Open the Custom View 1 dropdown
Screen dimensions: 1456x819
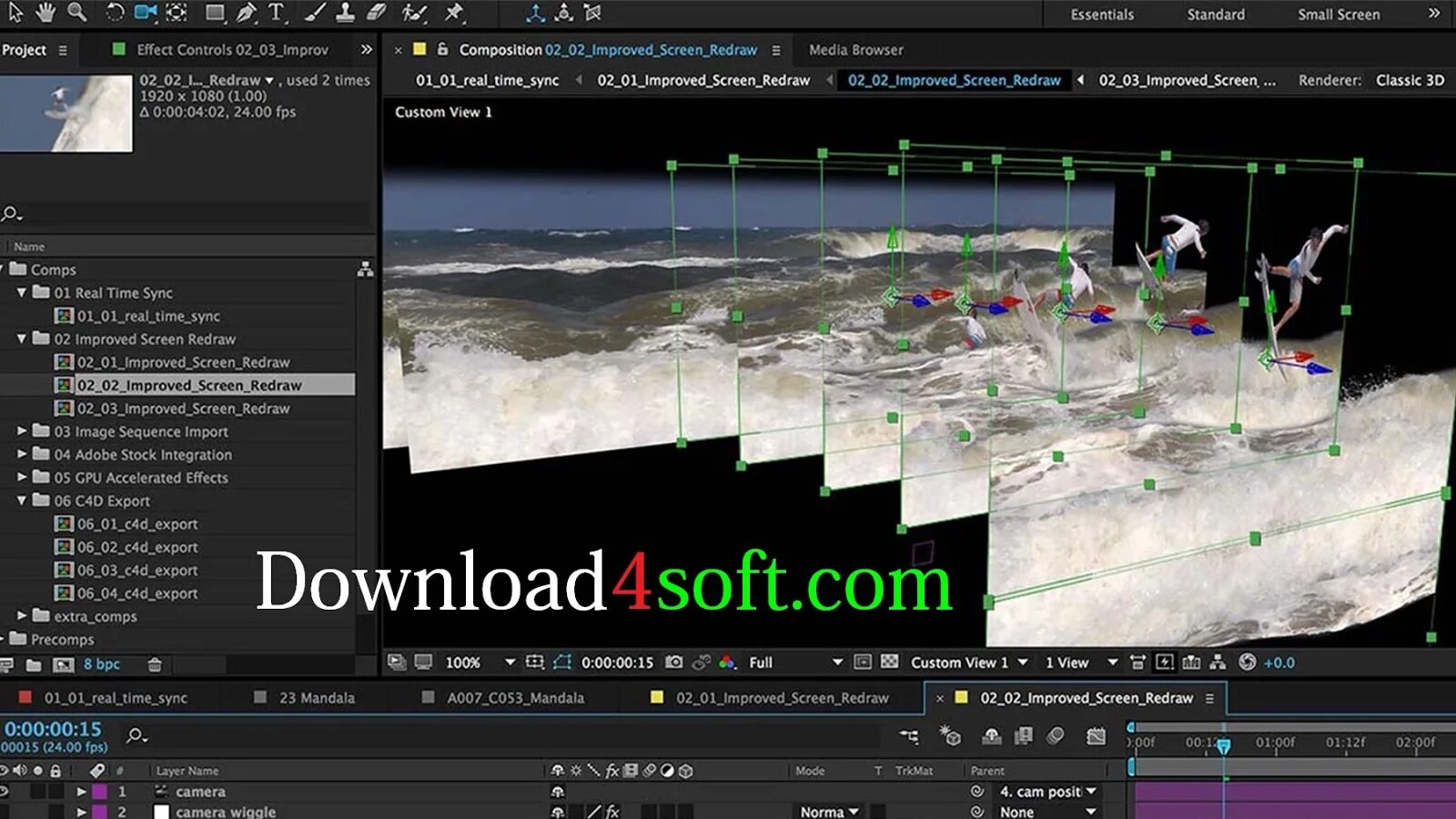click(969, 662)
